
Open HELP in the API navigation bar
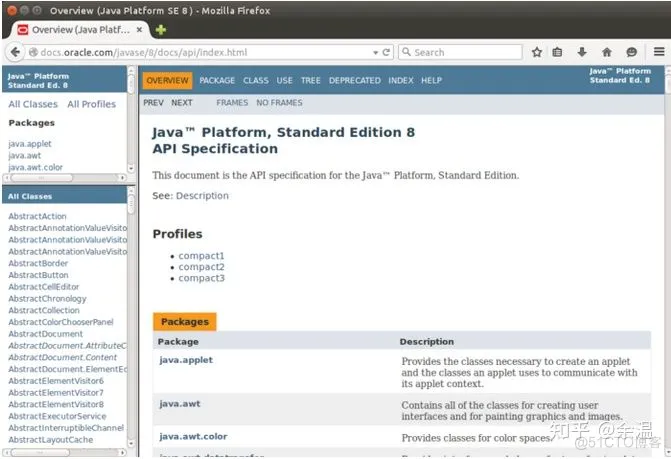(x=431, y=80)
